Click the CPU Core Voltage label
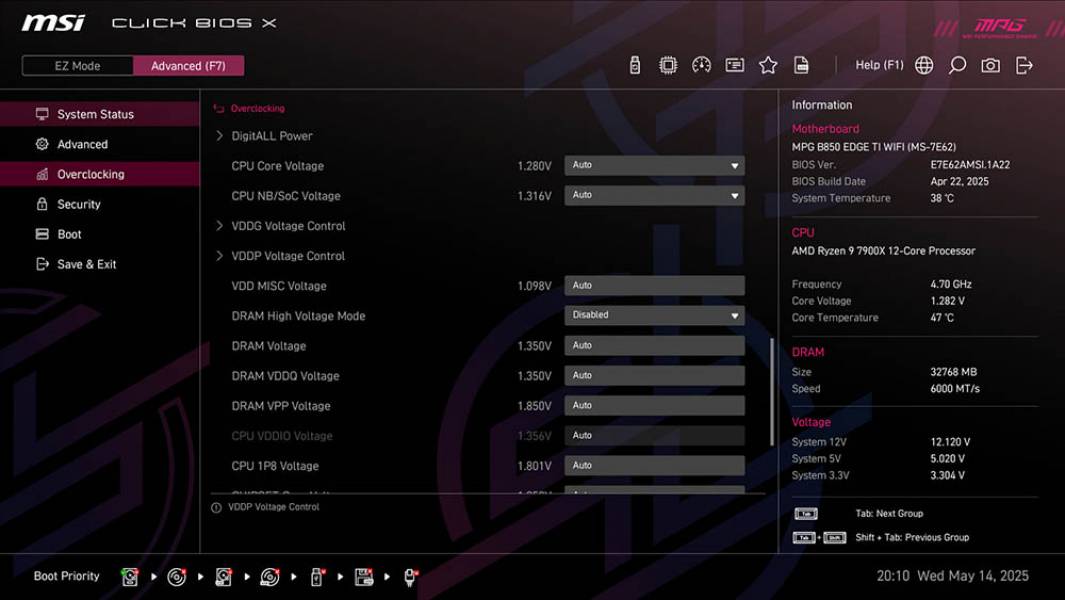Viewport: 1065px width, 600px height. click(x=277, y=166)
